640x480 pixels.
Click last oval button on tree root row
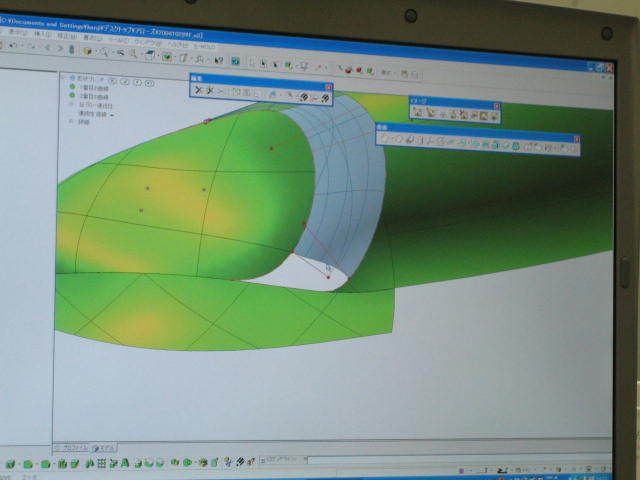[x=149, y=83]
